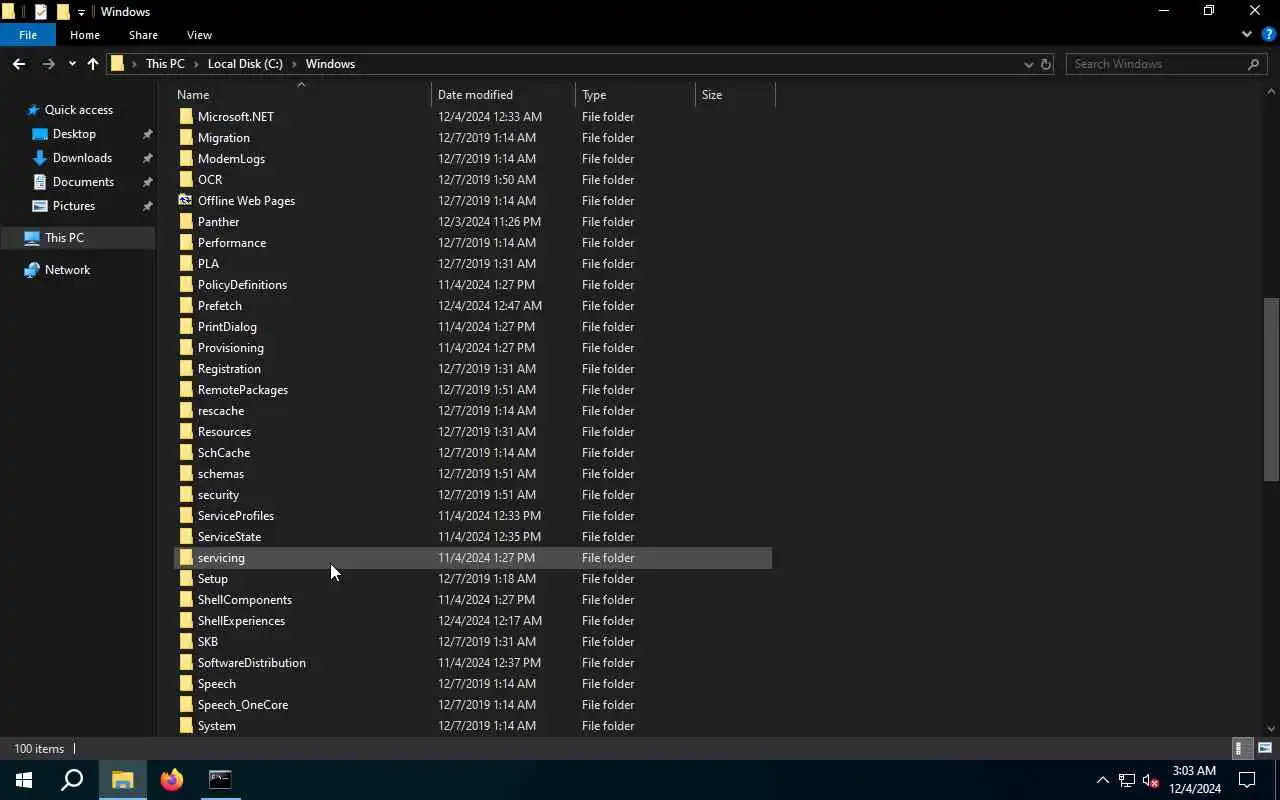Open the taskbar clock and date
The image size is (1280, 800).
pyautogui.click(x=1194, y=780)
